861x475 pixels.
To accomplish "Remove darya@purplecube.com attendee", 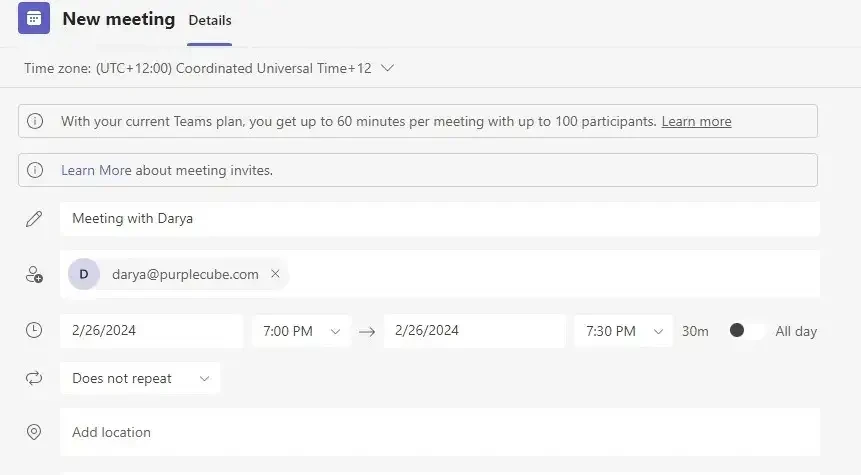I will point(275,273).
